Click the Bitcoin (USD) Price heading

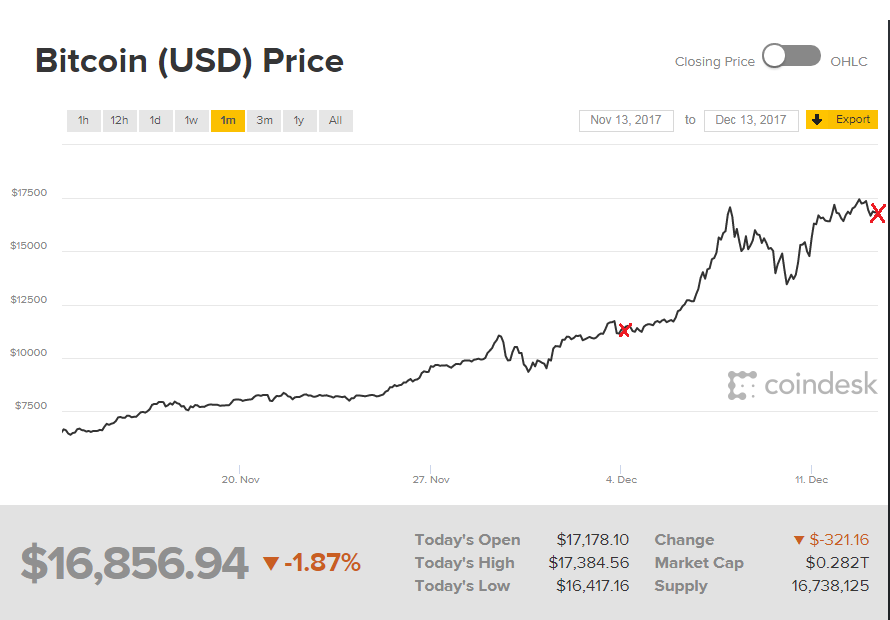189,61
